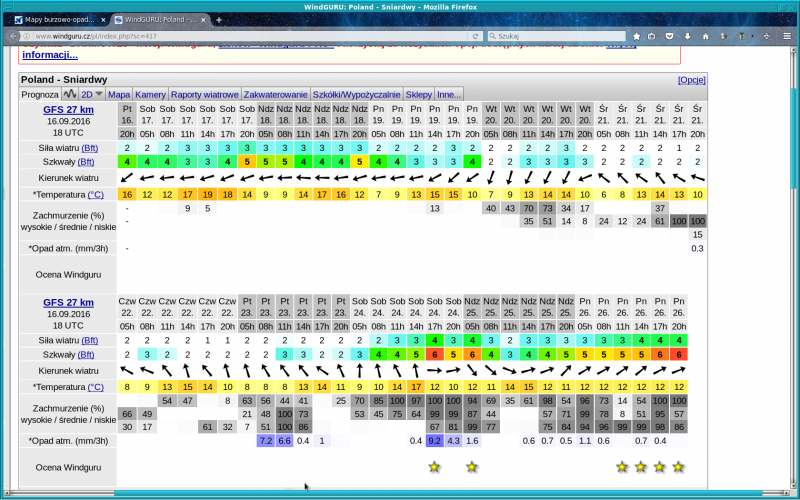800x500 pixels.
Task: Click the graph wave icon beside Prognoza
Action: [70, 94]
